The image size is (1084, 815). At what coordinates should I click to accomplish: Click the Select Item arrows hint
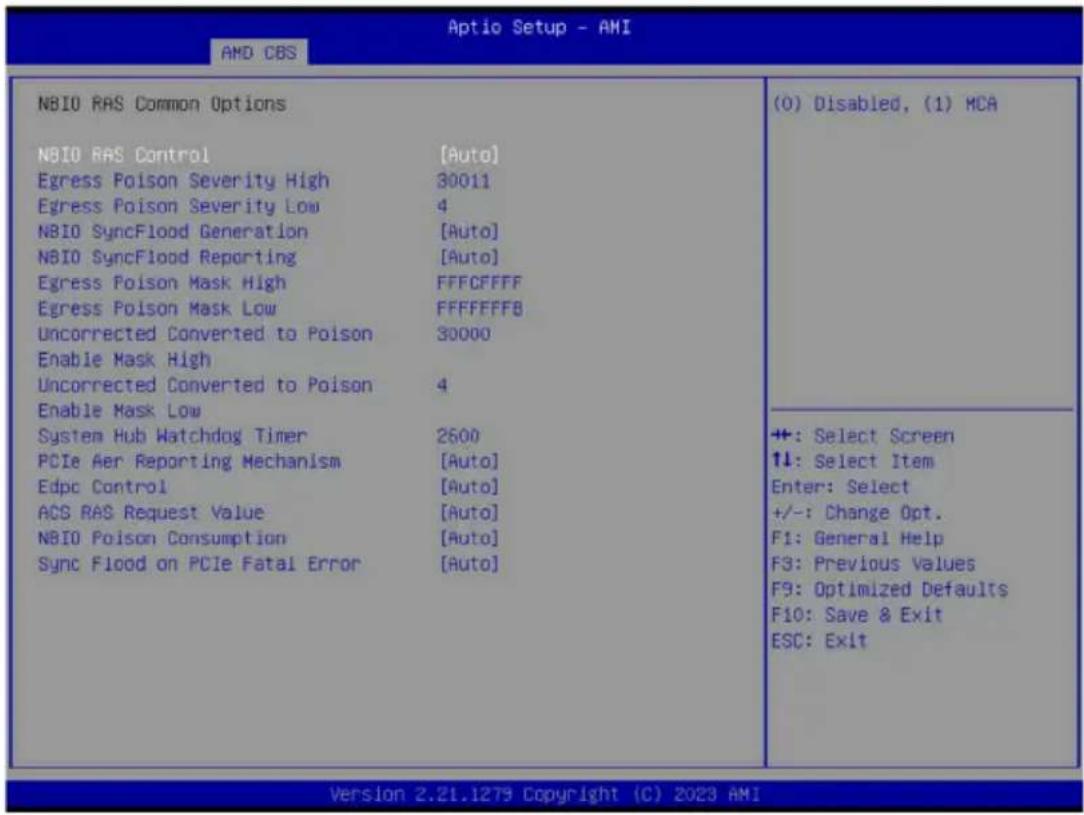coord(852,461)
